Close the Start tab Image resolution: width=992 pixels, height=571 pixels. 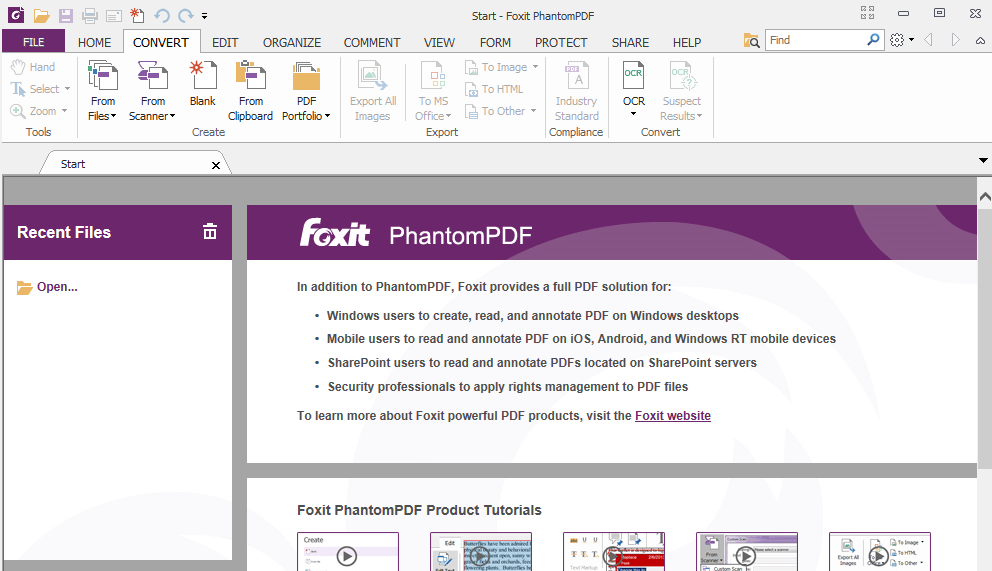pyautogui.click(x=216, y=165)
